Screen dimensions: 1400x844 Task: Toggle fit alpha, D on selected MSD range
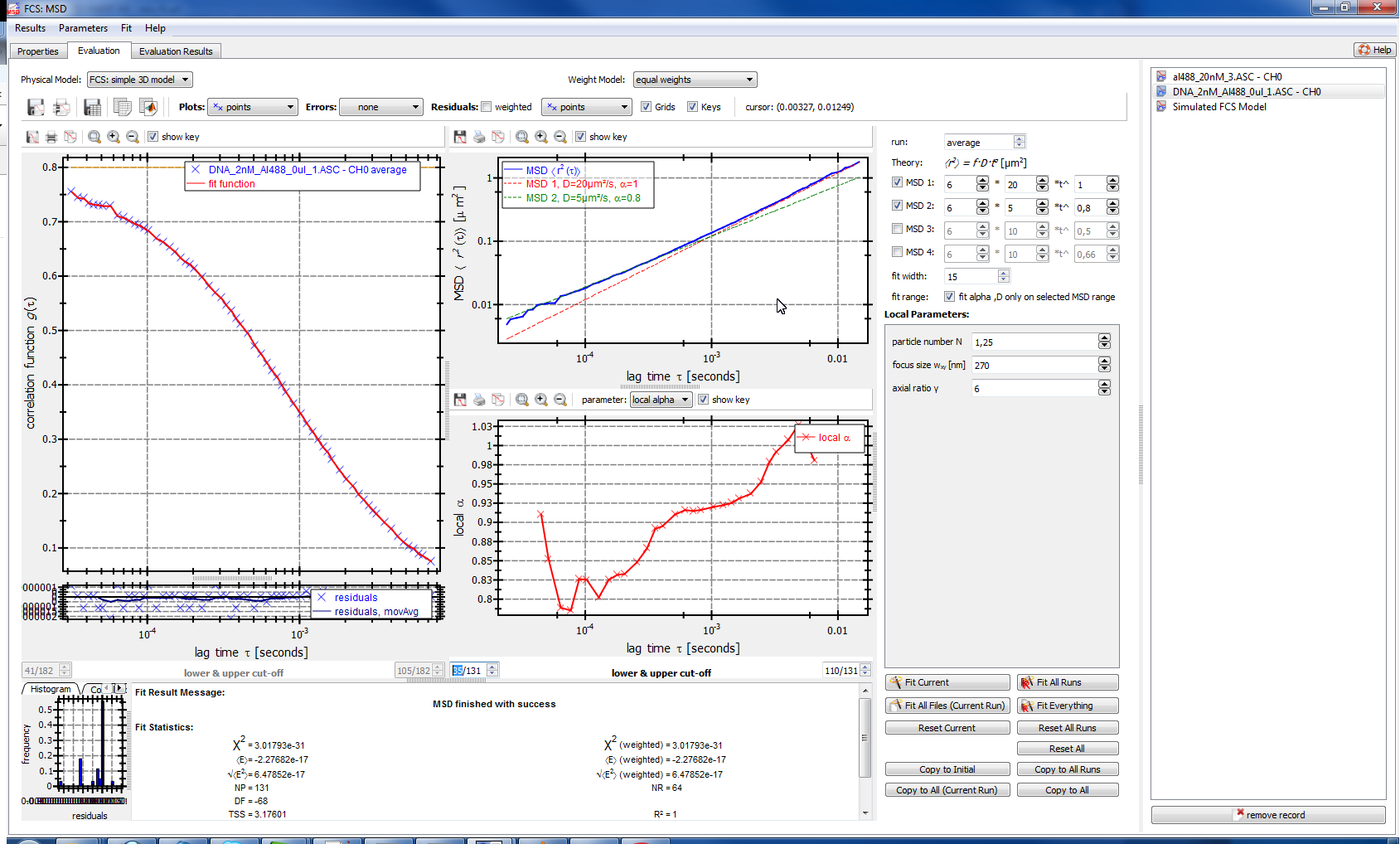click(949, 297)
